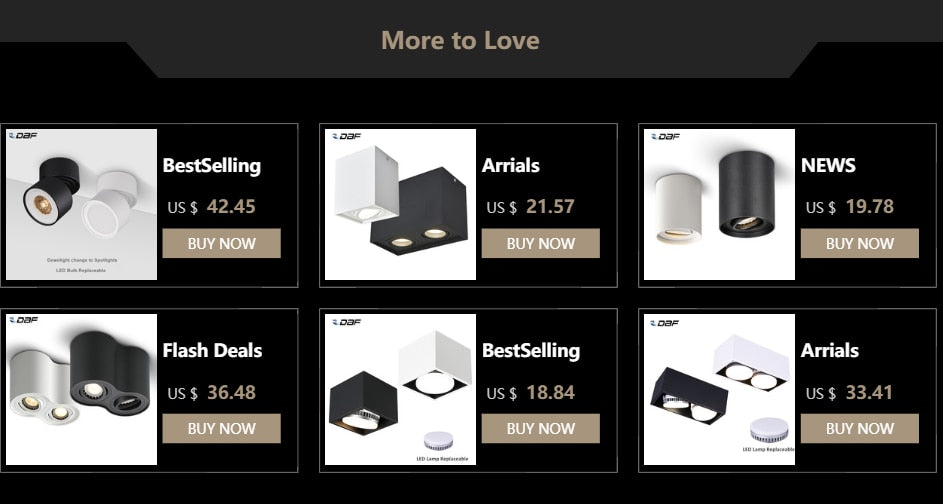Click the US $ 42.45 price

pyautogui.click(x=212, y=207)
